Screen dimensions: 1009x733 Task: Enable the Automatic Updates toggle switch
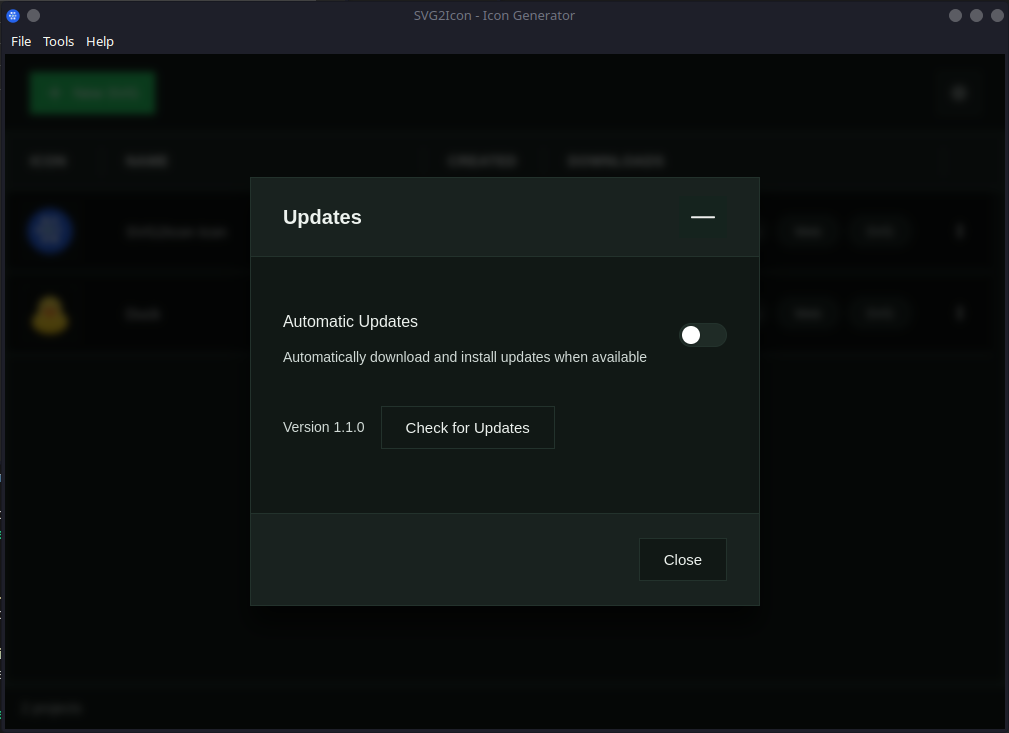pyautogui.click(x=702, y=335)
